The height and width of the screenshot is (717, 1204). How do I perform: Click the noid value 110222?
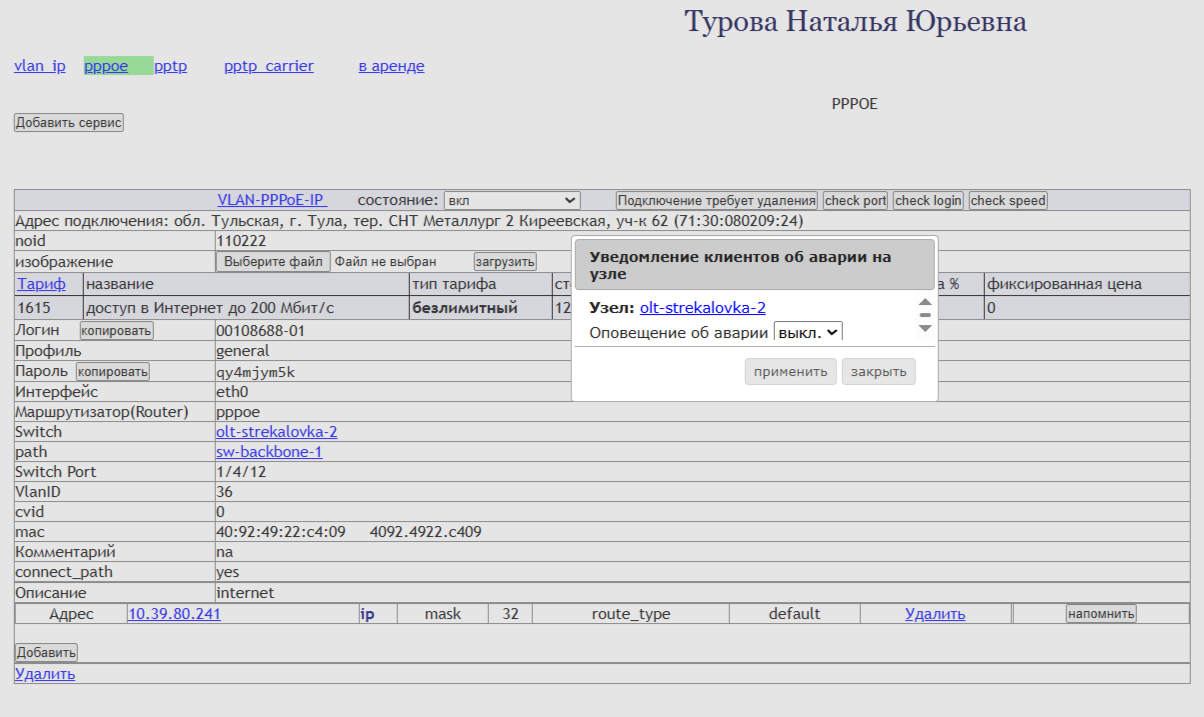pos(241,241)
